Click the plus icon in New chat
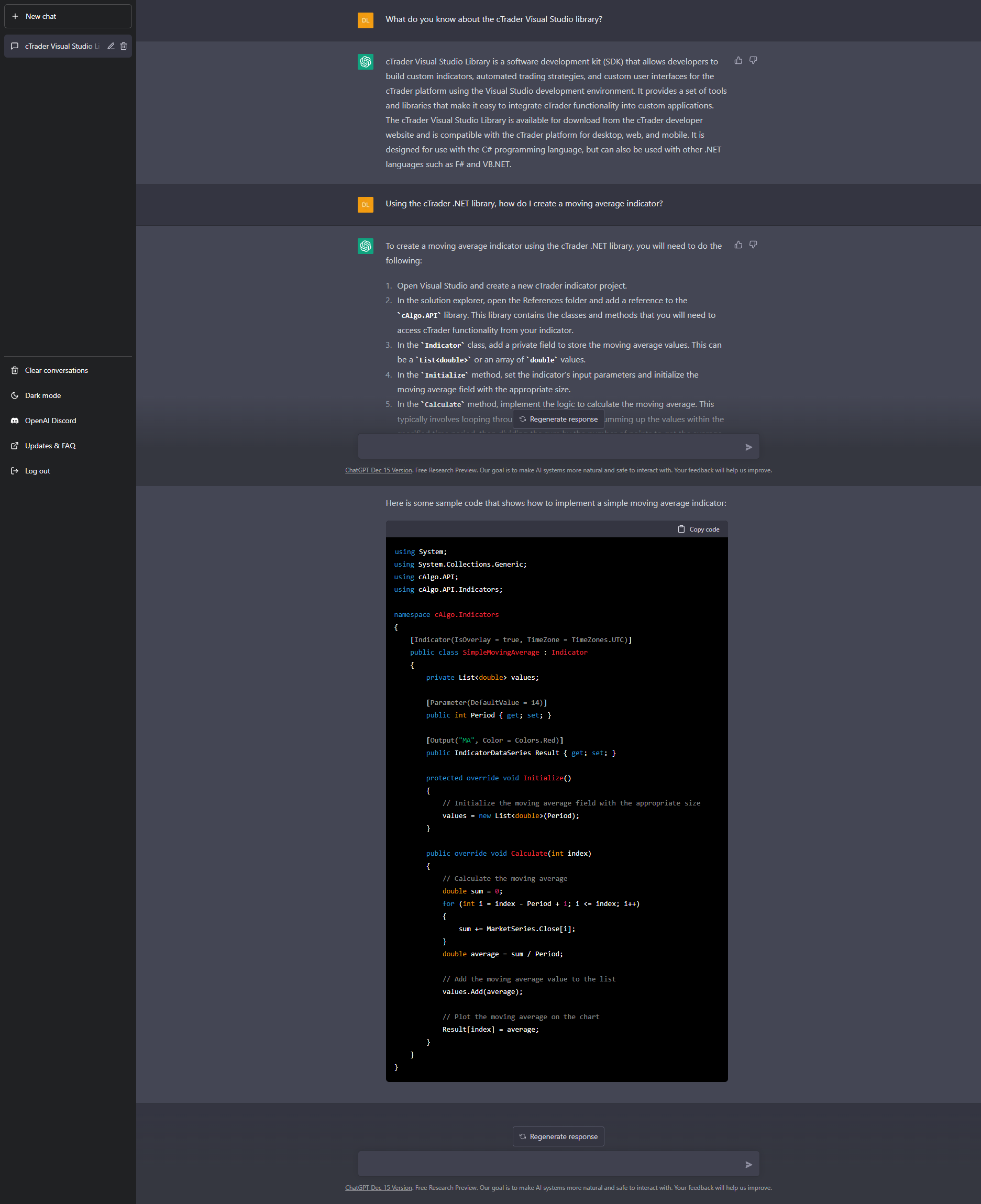 point(15,16)
